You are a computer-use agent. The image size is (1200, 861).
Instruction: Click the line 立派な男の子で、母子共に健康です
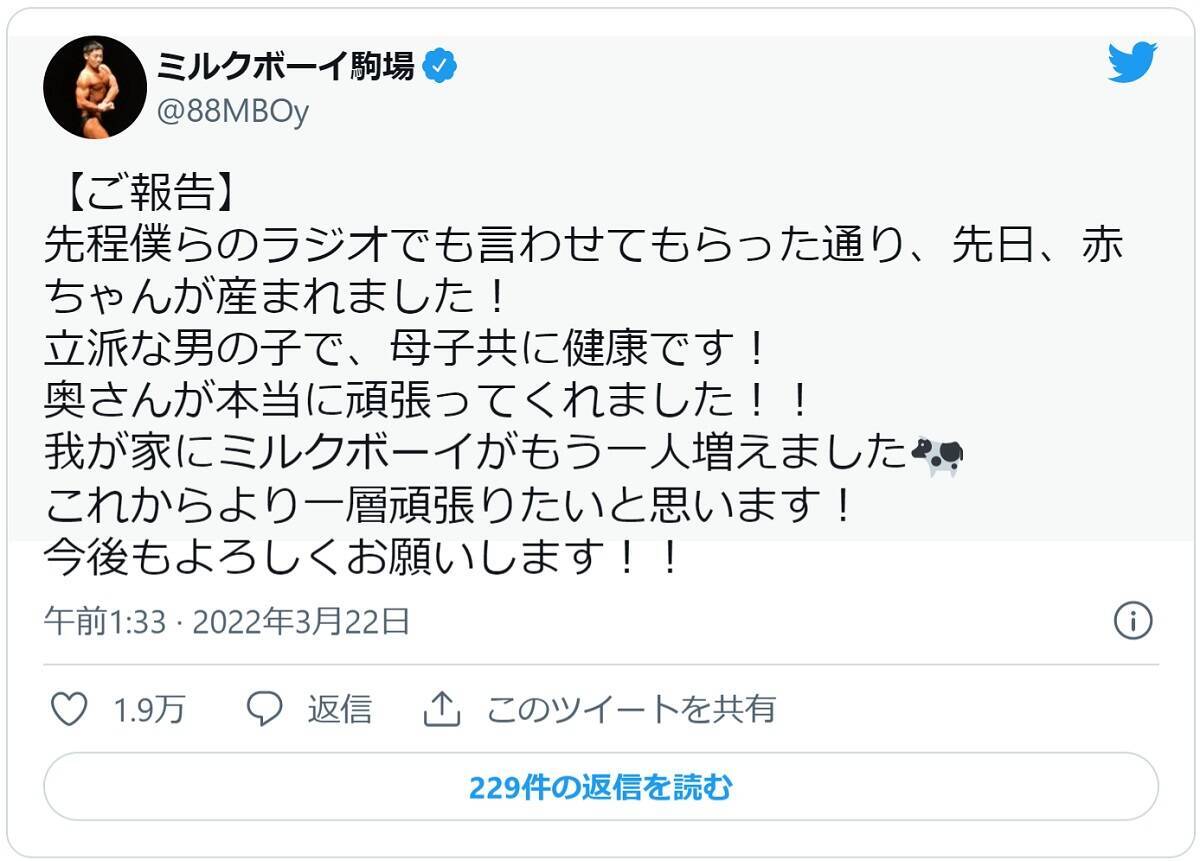[405, 349]
